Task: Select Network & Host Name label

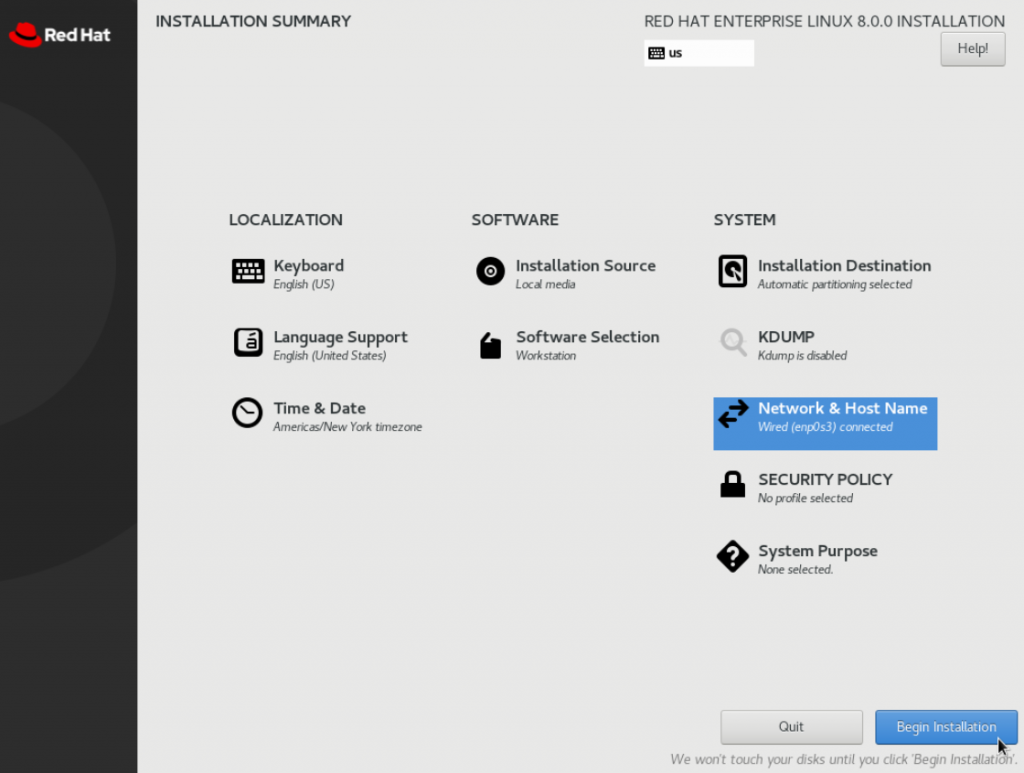Action: [x=842, y=408]
